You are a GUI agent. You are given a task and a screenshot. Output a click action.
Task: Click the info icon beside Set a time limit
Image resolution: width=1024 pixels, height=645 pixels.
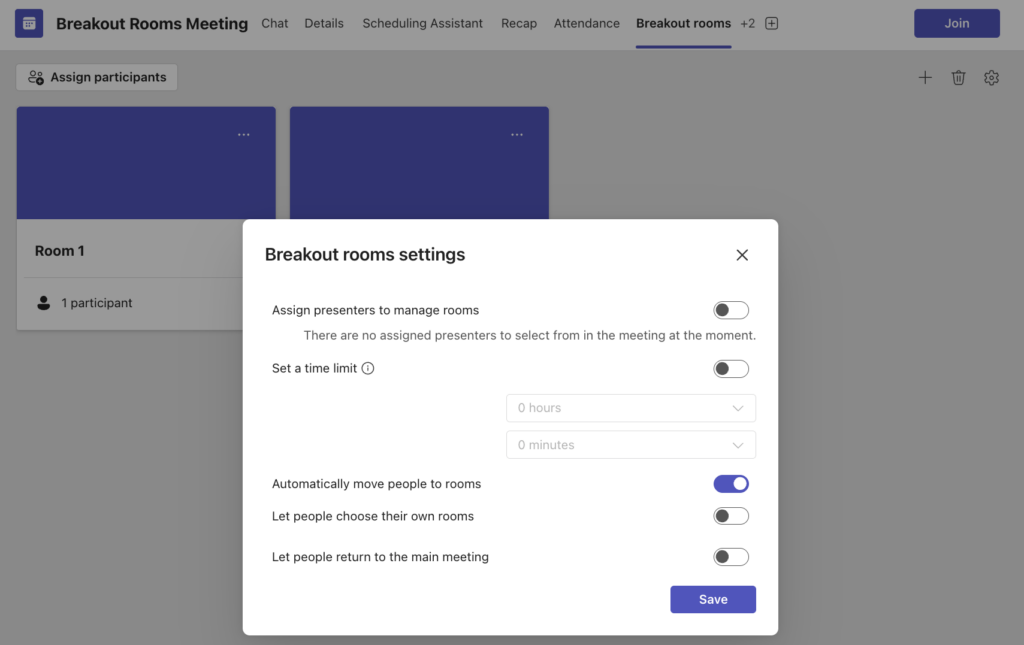tap(368, 368)
